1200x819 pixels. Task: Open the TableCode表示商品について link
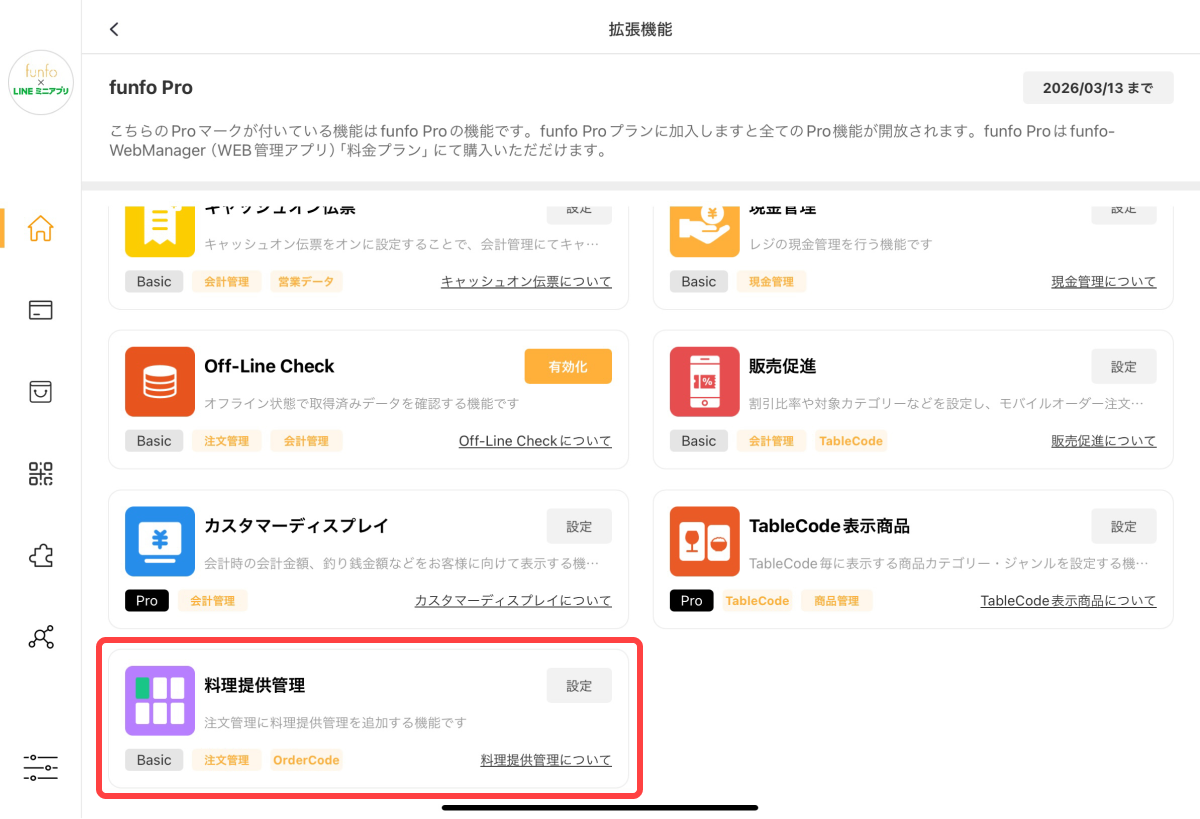click(1068, 601)
